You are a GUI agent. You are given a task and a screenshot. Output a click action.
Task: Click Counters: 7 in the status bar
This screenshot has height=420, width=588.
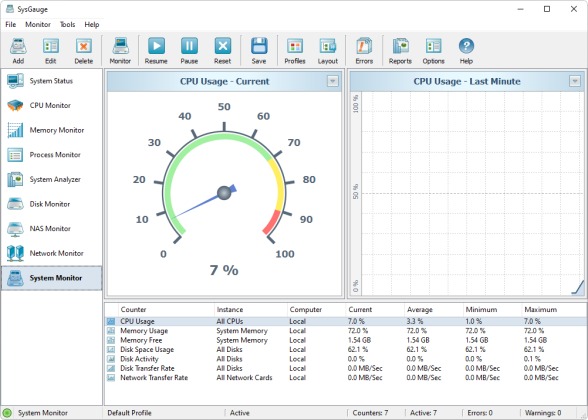click(x=370, y=413)
